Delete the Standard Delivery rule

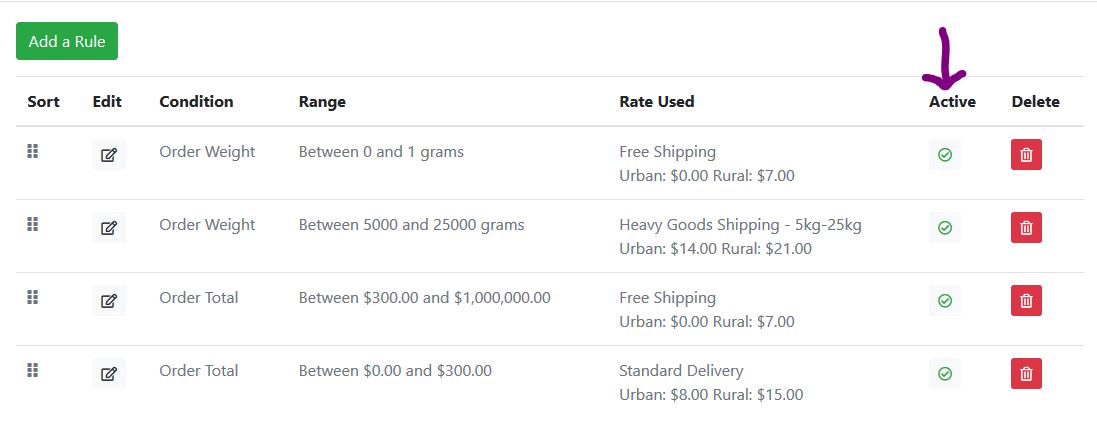coord(1026,374)
